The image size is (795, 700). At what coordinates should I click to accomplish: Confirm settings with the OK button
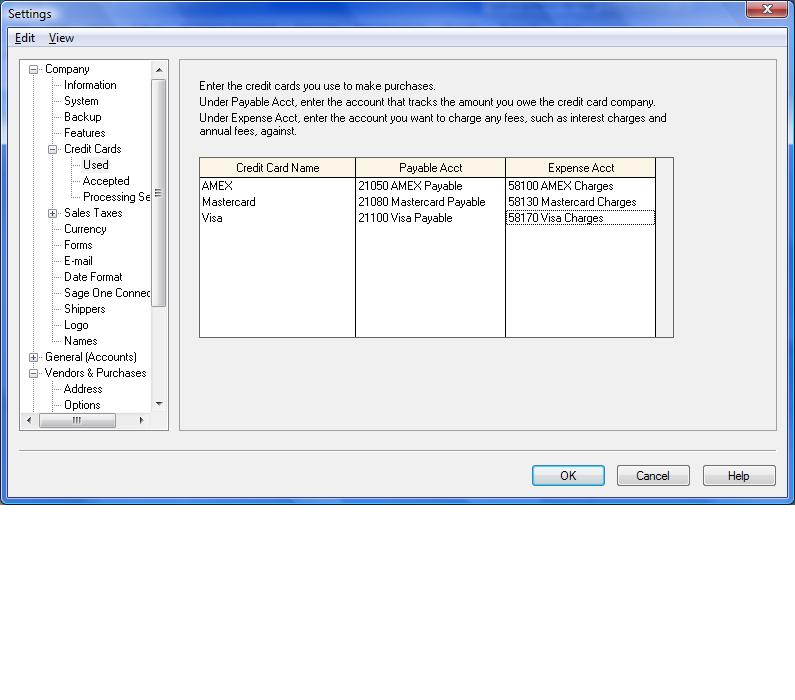568,475
